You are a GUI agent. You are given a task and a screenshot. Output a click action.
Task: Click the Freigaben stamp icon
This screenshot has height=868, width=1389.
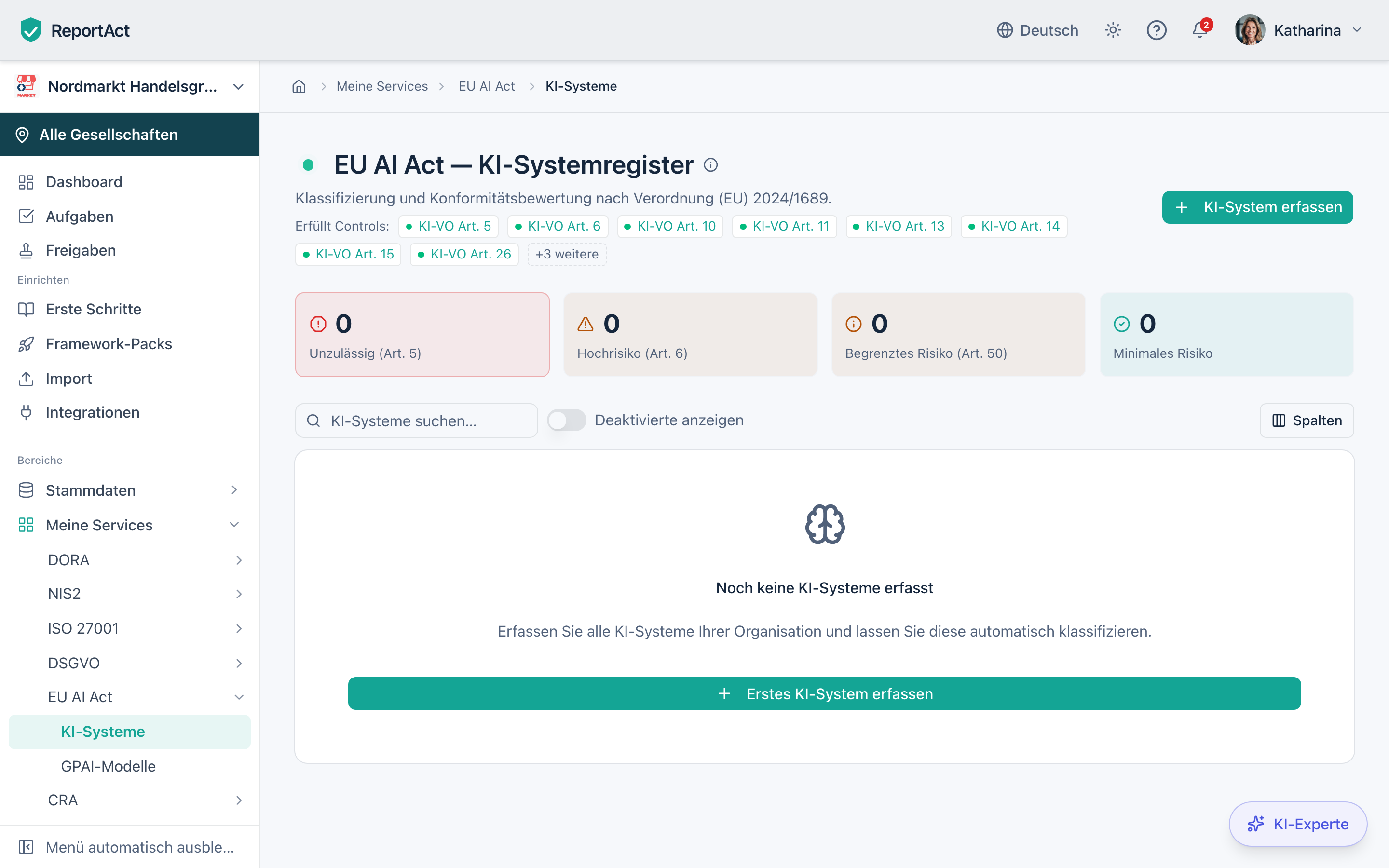(x=26, y=250)
